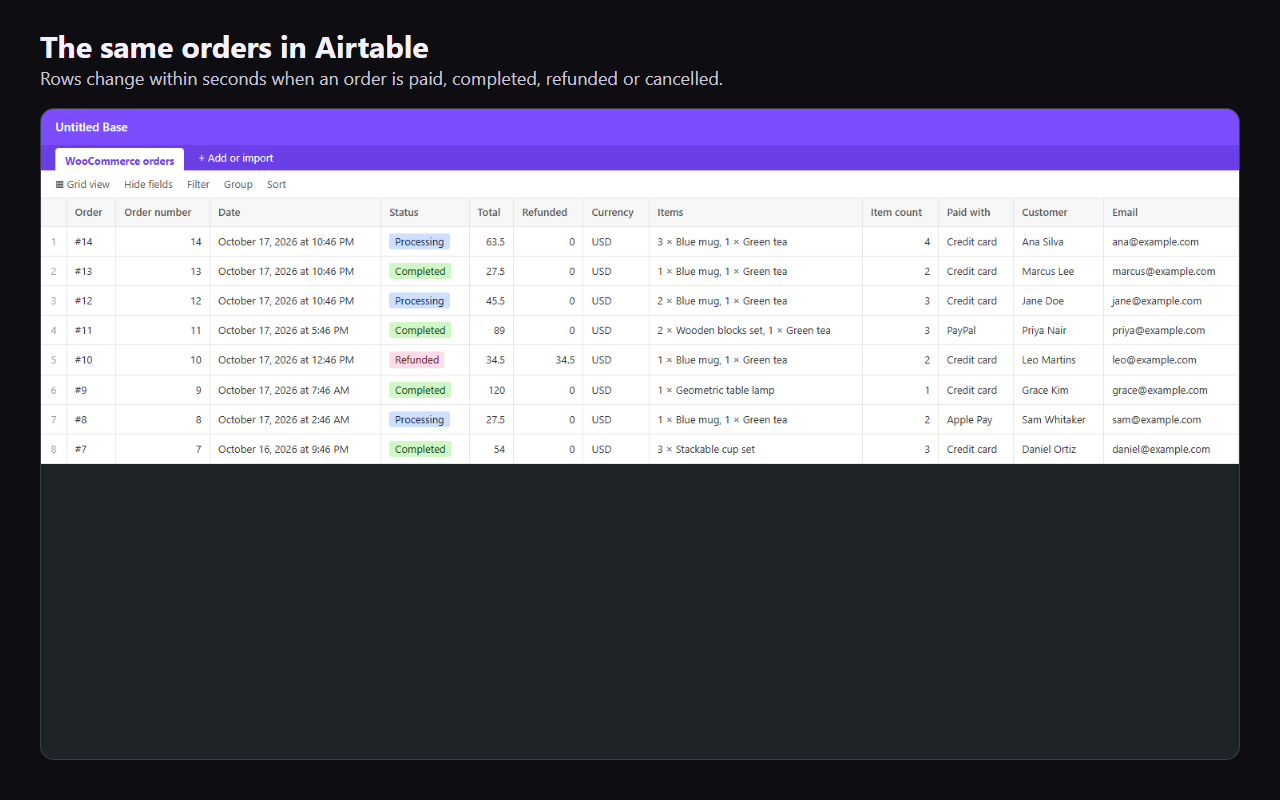Viewport: 1280px width, 800px height.
Task: Click the October 17, 2026 at 7:46 AM cell
Action: [295, 390]
